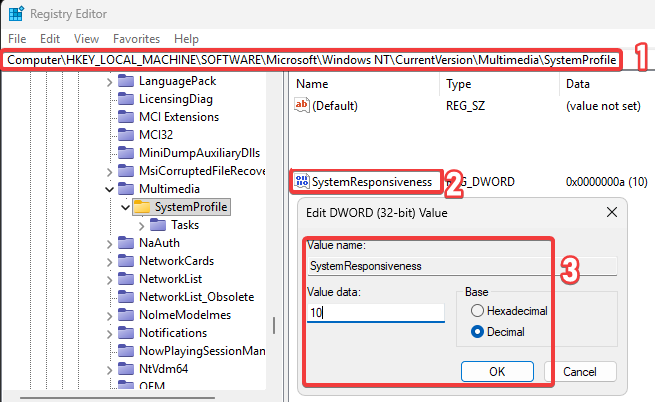Click OK in the Edit DWORD dialog
The image size is (655, 402).
(x=497, y=371)
